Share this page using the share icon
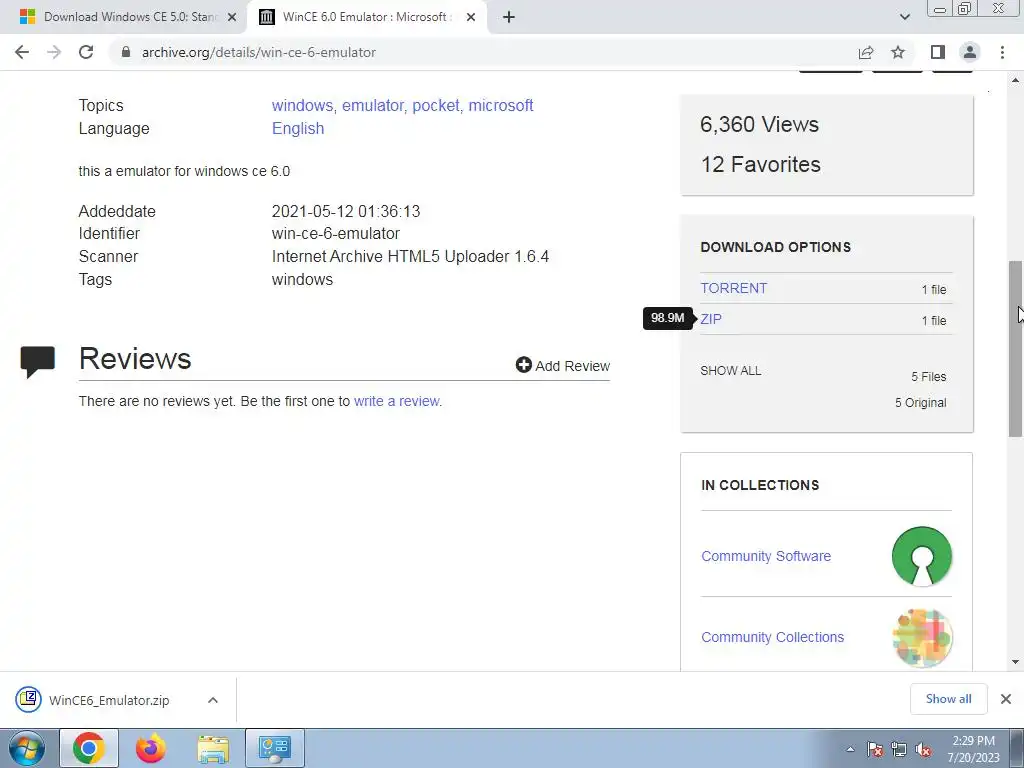Image resolution: width=1024 pixels, height=768 pixels. tap(866, 52)
